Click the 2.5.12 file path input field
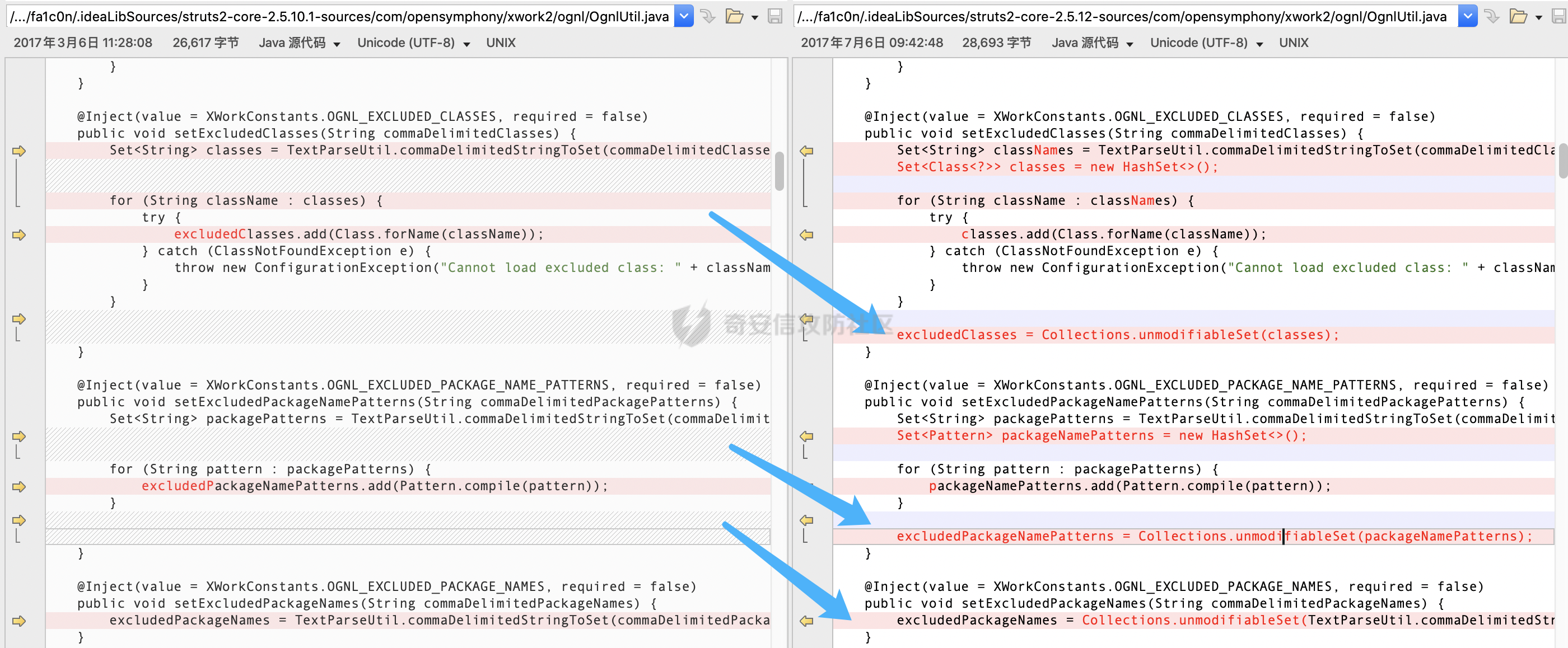Image resolution: width=1568 pixels, height=648 pixels. pos(1126,16)
